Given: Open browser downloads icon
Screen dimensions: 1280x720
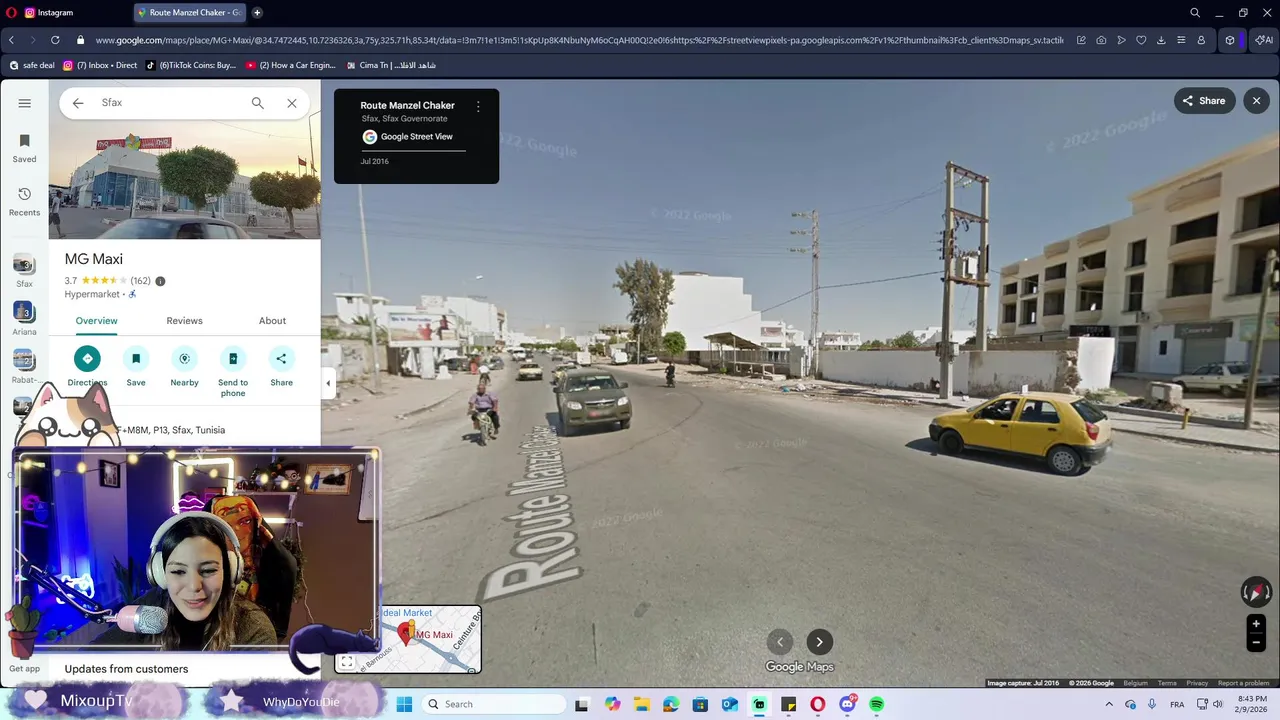Looking at the screenshot, I should [1161, 40].
